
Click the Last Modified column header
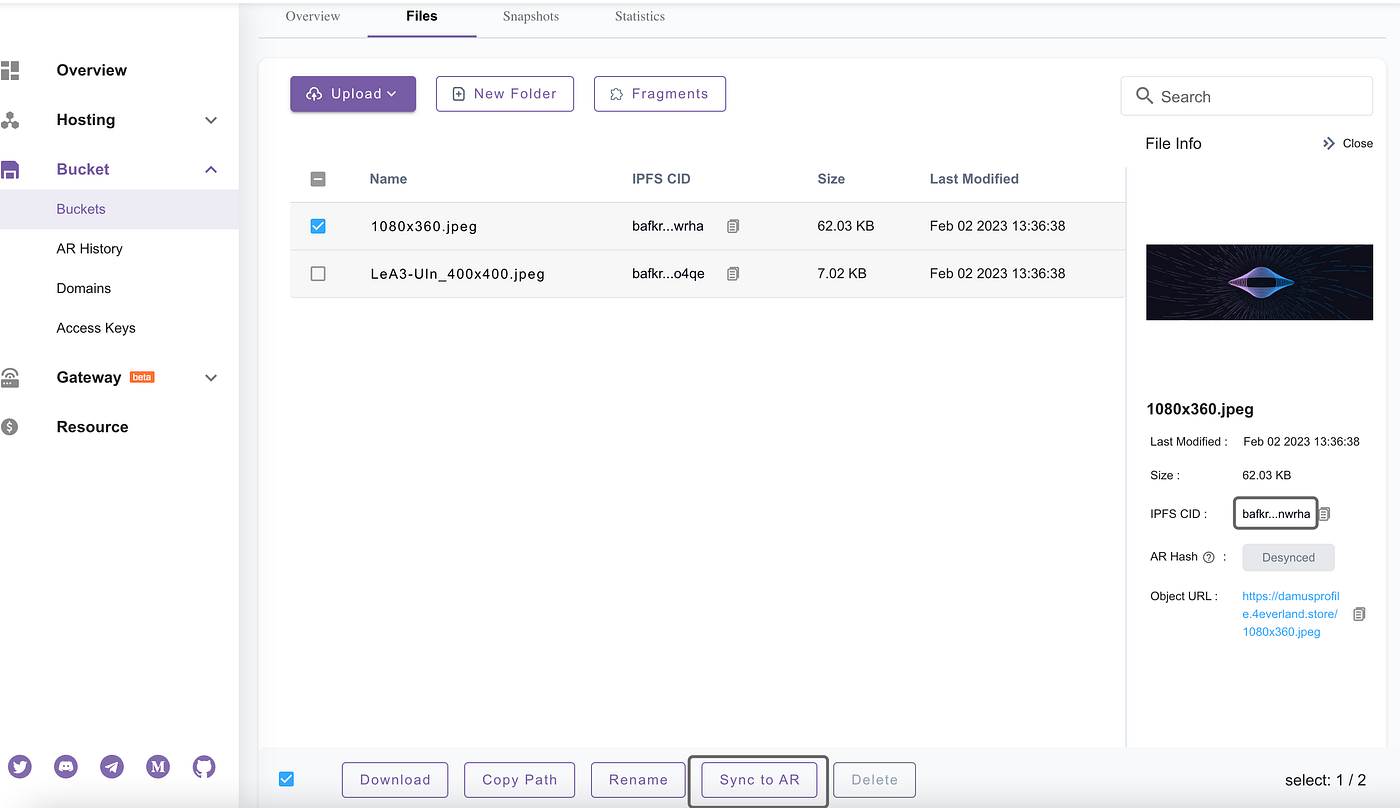click(x=974, y=179)
